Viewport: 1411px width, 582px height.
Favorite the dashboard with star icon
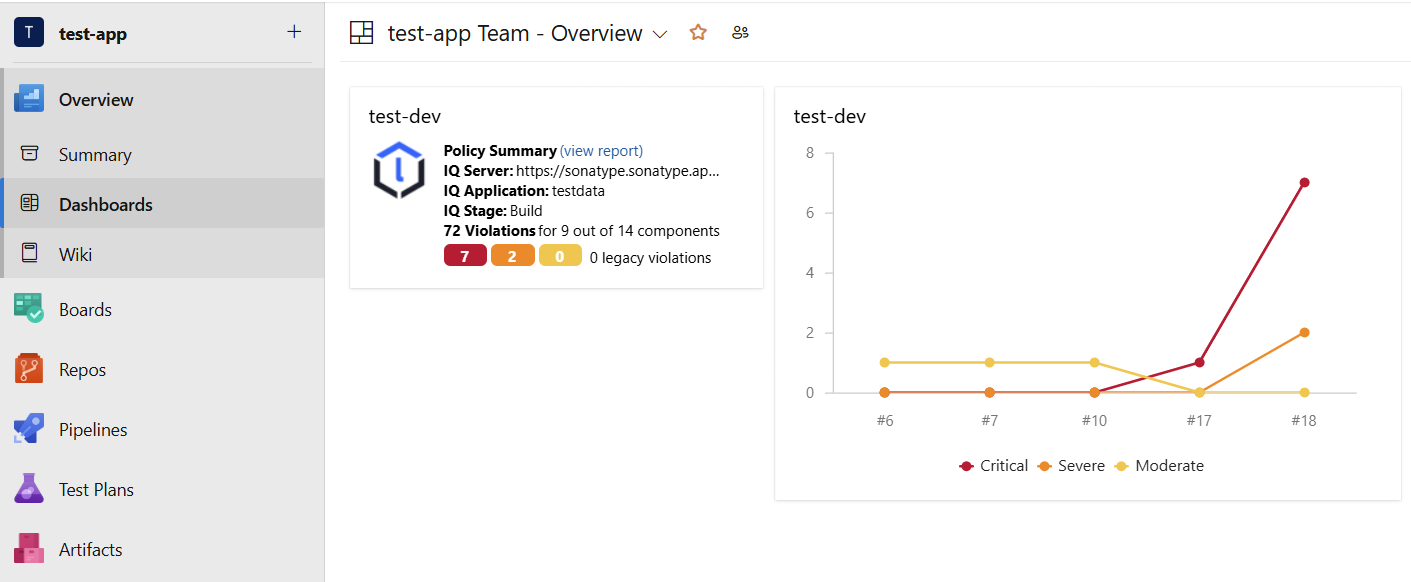coord(698,33)
